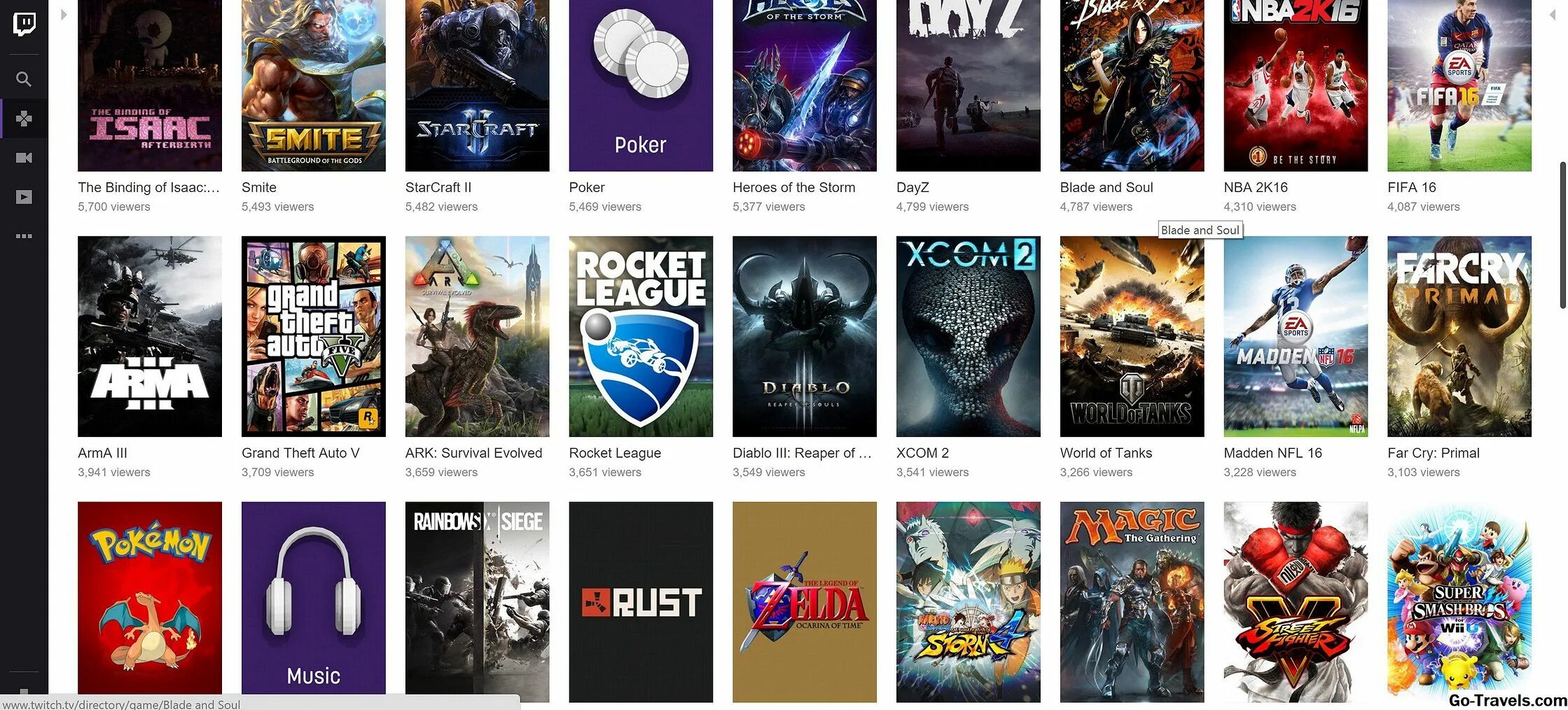Image resolution: width=1568 pixels, height=710 pixels.
Task: Click the '4,087 viewers' text under FIFA 16
Action: point(1424,207)
